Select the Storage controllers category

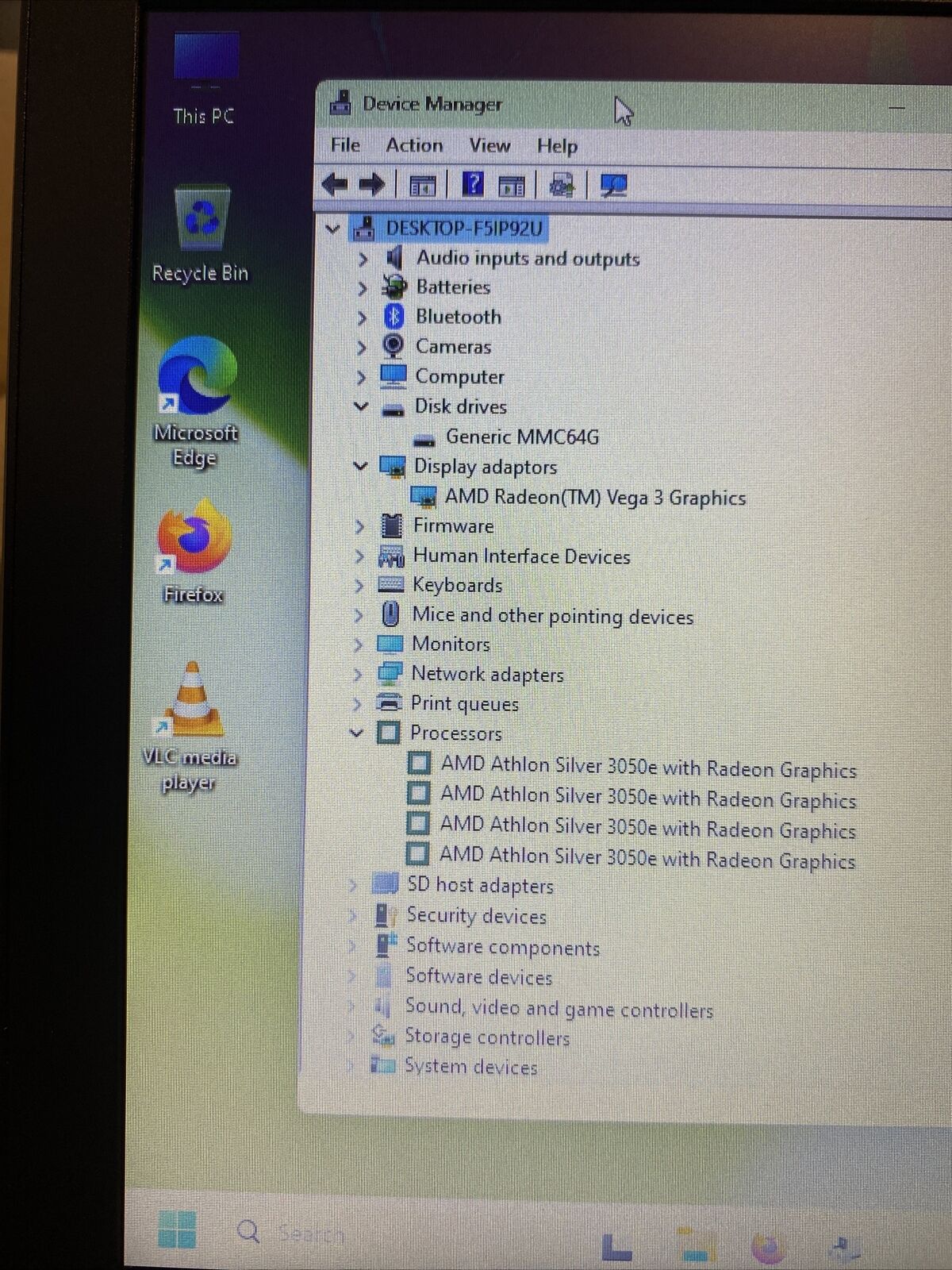click(x=487, y=1037)
